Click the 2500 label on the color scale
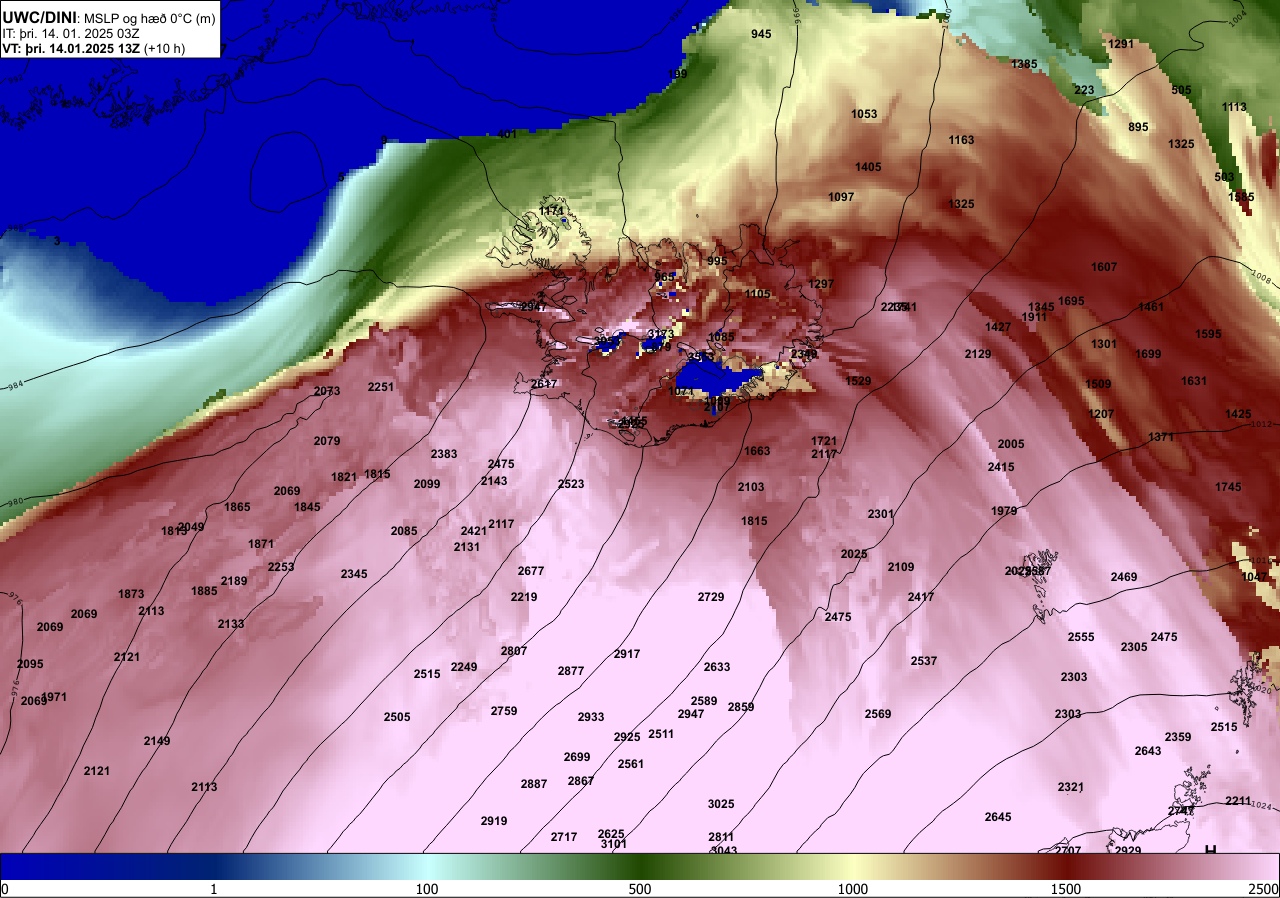This screenshot has width=1280, height=898. pos(1264,889)
